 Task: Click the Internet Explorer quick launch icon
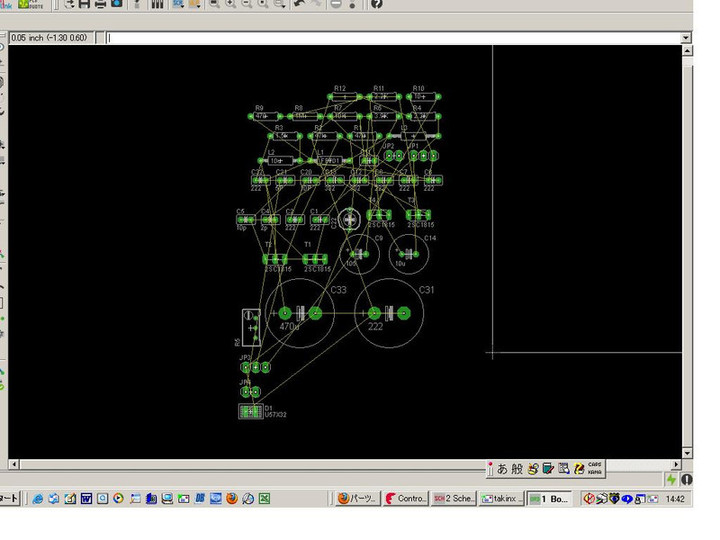[x=38, y=498]
